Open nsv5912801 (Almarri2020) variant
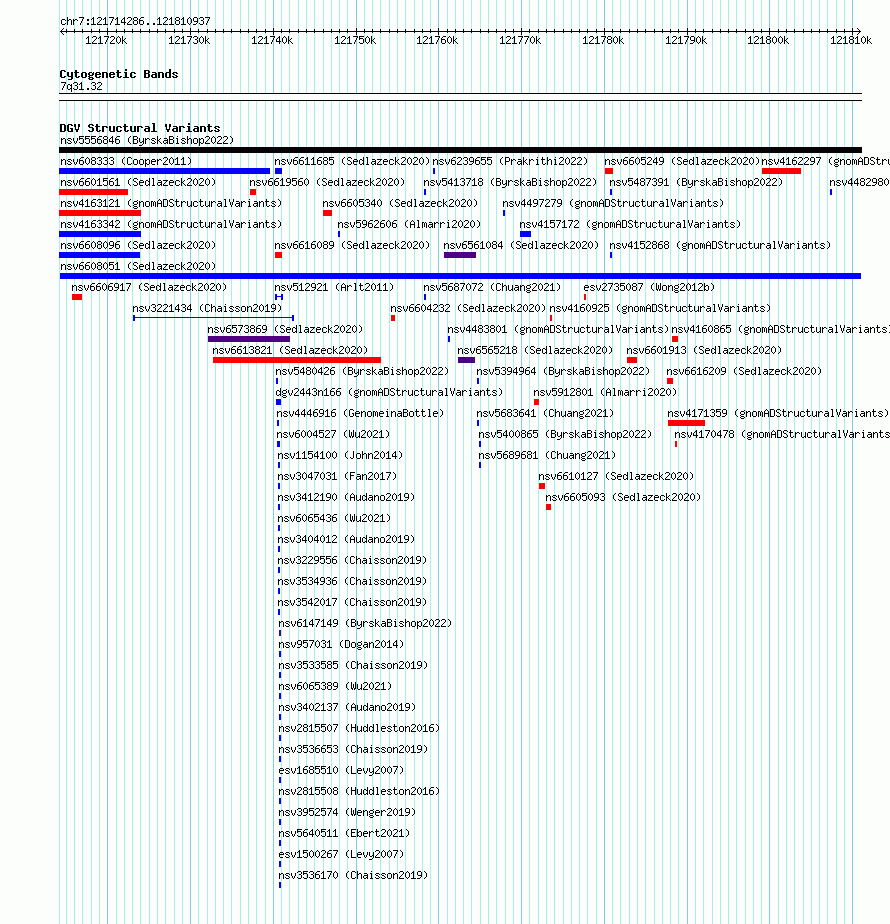 tap(605, 392)
